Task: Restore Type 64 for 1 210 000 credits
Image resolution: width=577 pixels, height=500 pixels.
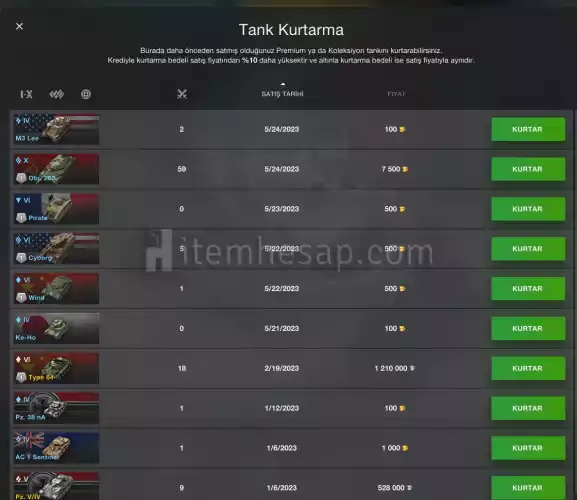Action: coord(528,368)
